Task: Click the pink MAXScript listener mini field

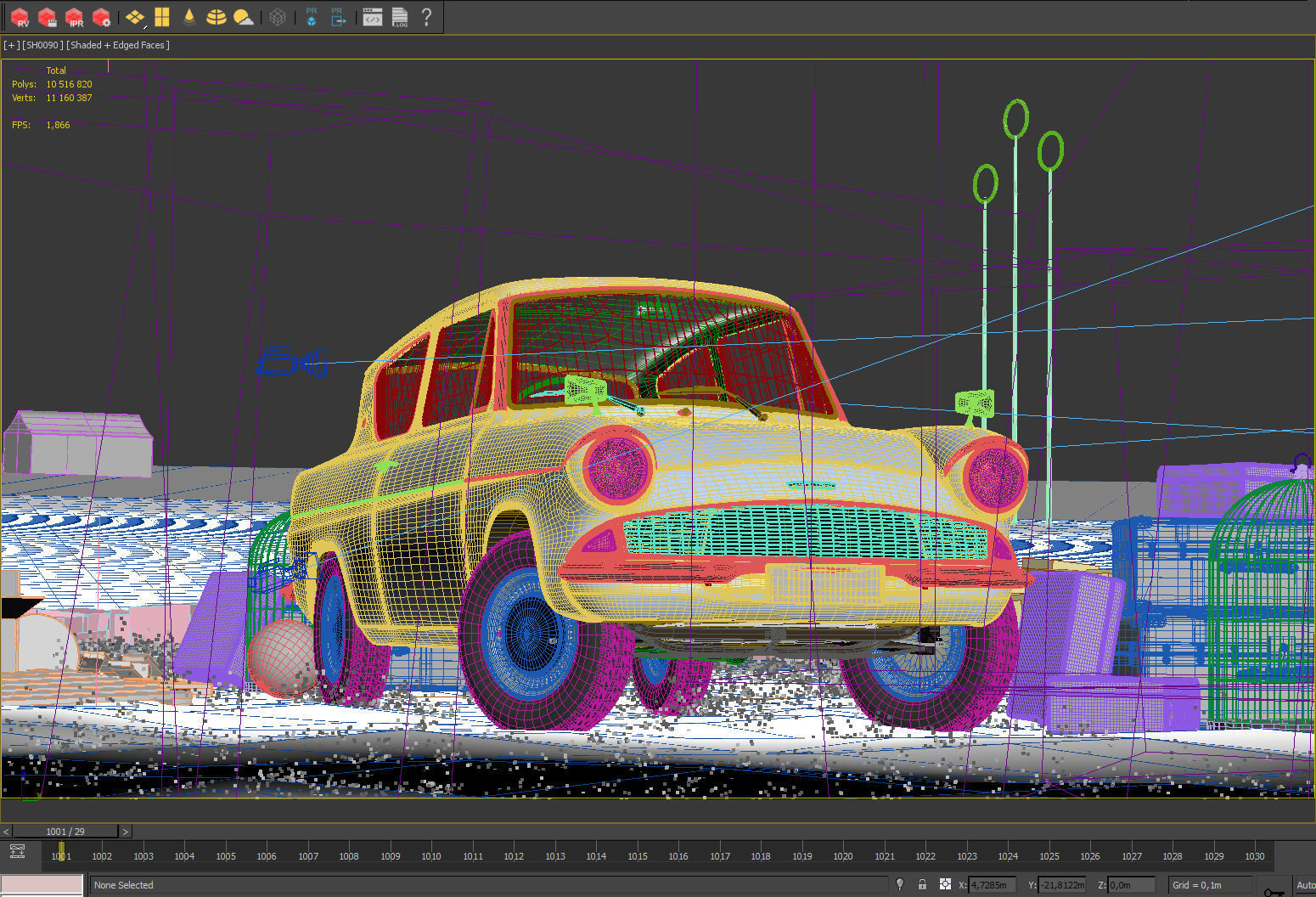Action: point(42,885)
